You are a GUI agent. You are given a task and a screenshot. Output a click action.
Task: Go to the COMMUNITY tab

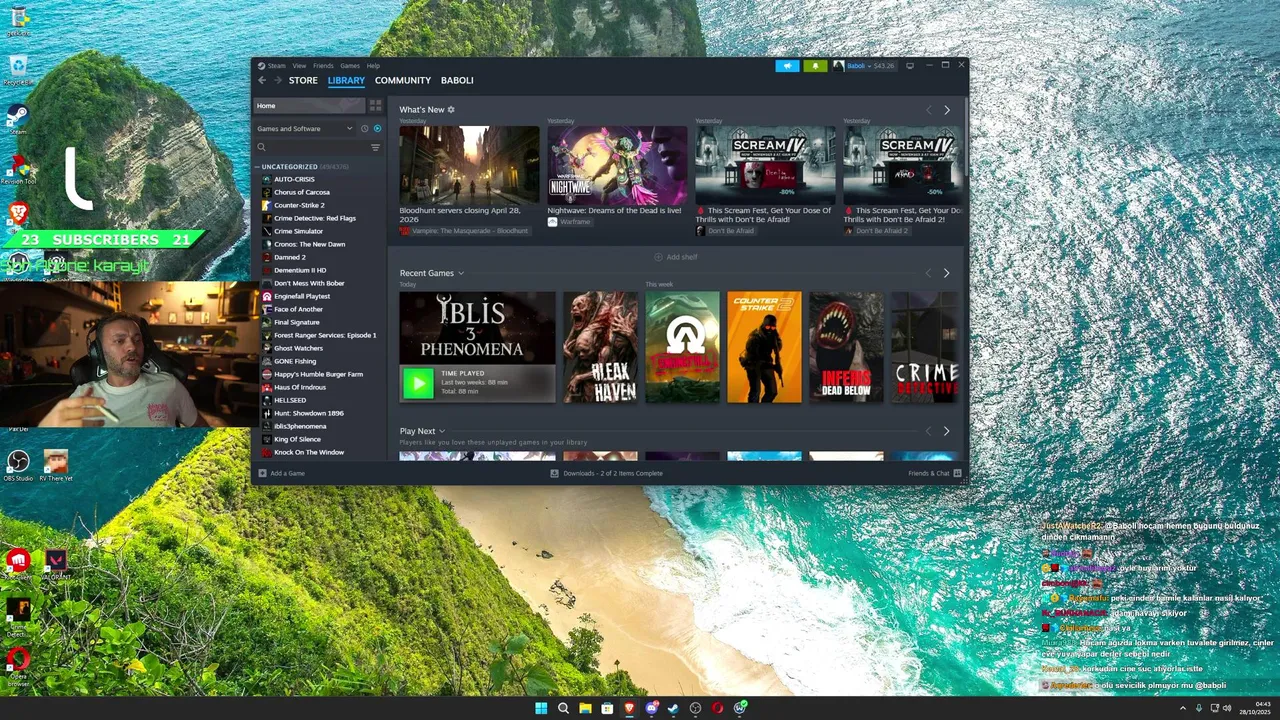pos(403,80)
